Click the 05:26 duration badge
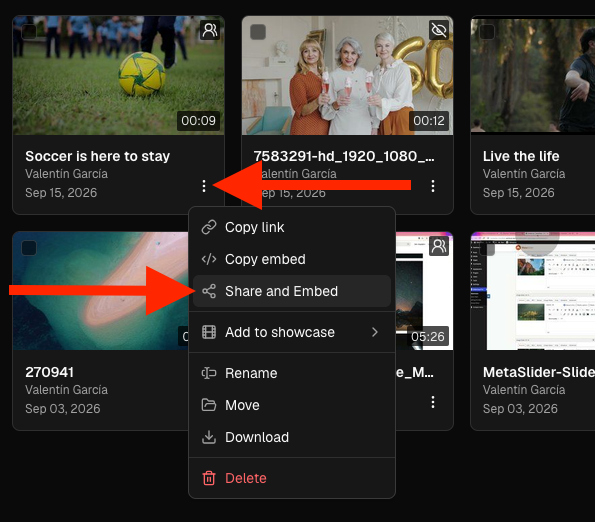The width and height of the screenshot is (595, 522). point(428,336)
